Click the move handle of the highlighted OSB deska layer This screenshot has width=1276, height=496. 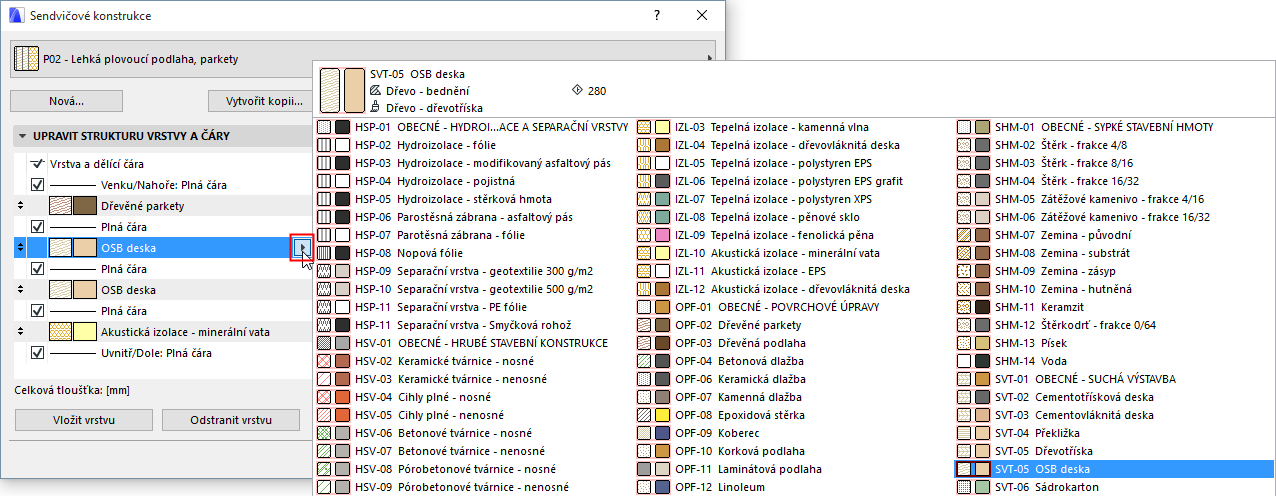pos(20,248)
